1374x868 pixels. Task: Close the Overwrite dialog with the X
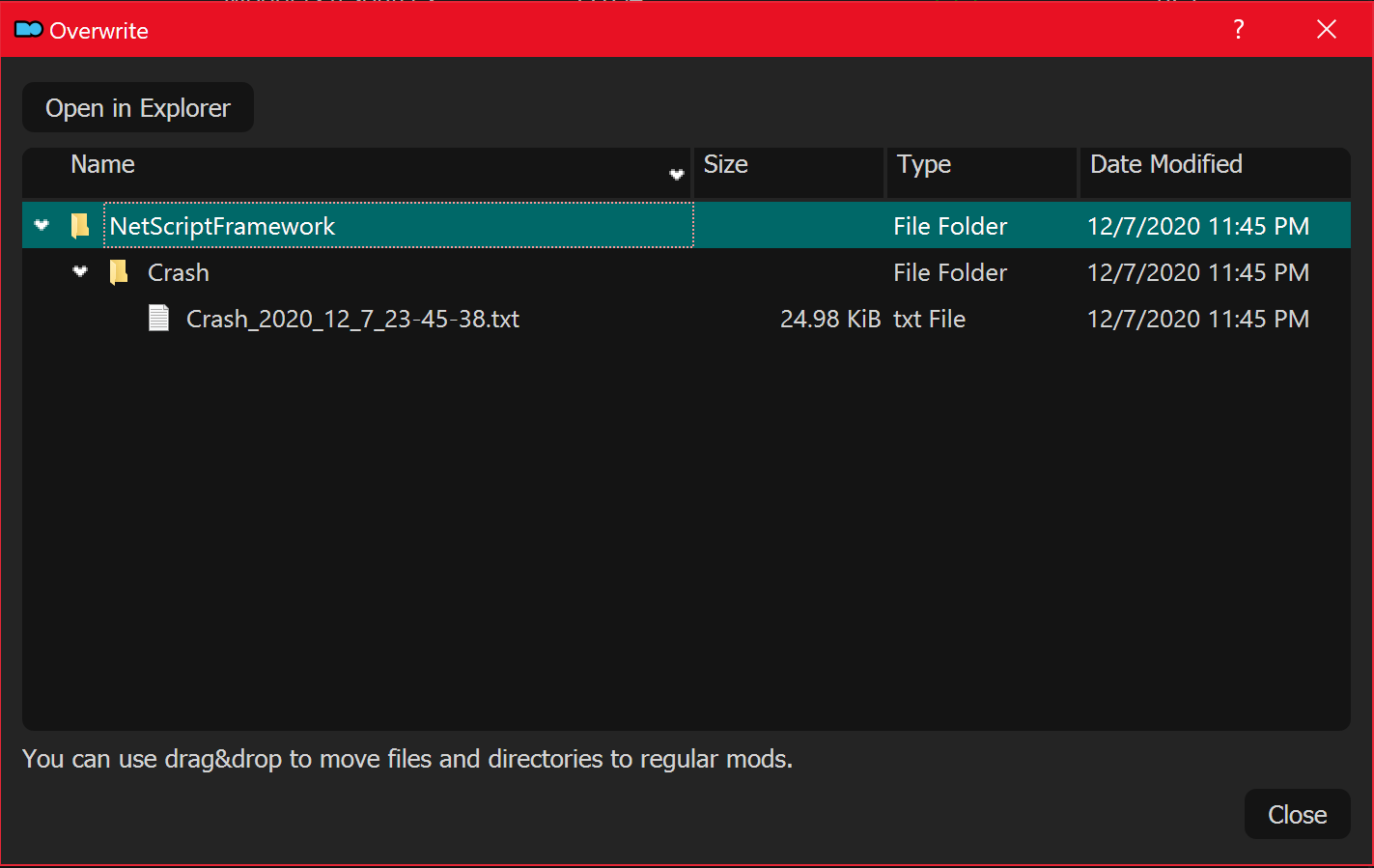click(1327, 30)
